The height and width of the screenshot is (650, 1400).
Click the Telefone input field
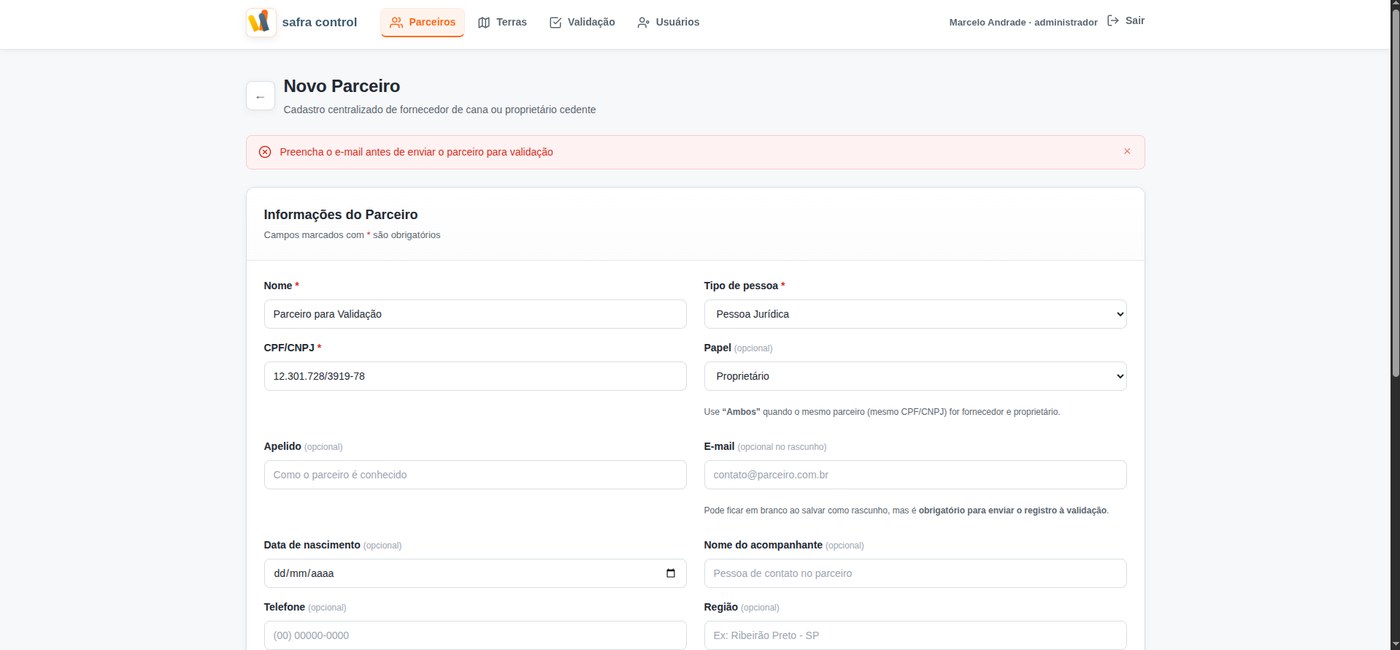(475, 635)
